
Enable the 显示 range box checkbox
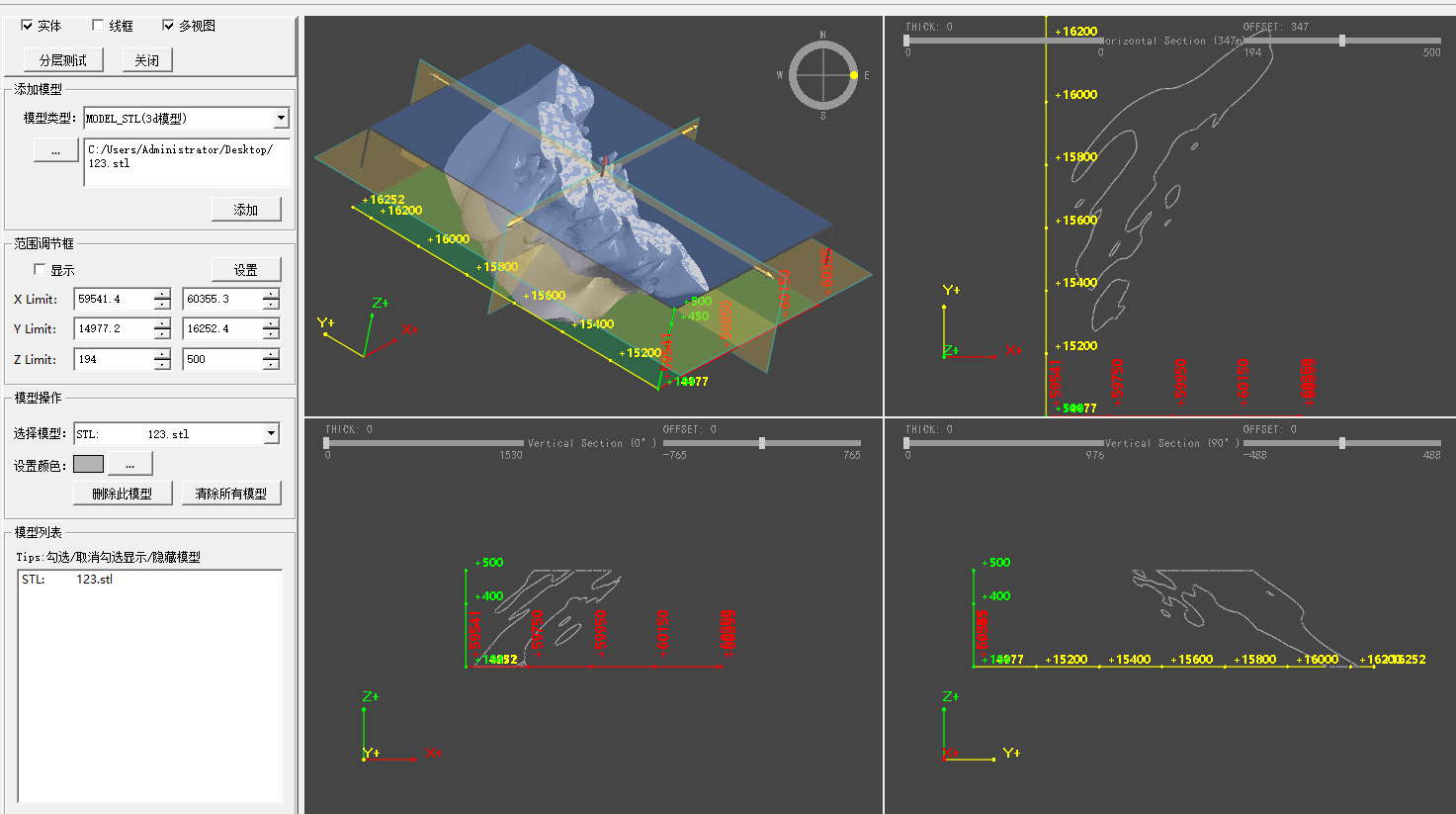(41, 270)
